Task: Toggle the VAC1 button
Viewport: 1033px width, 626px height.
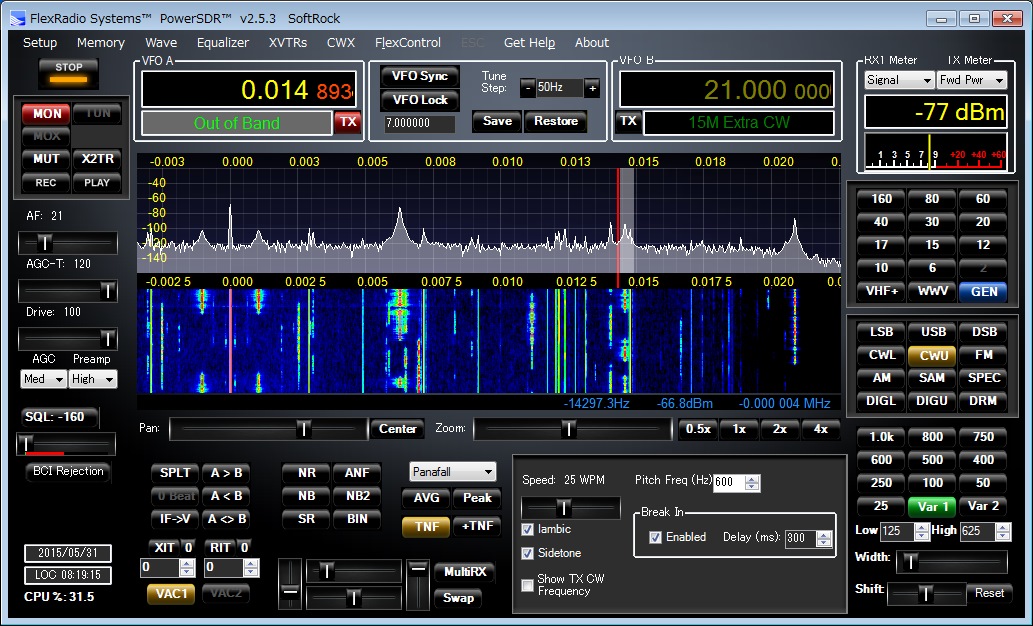Action: [171, 594]
